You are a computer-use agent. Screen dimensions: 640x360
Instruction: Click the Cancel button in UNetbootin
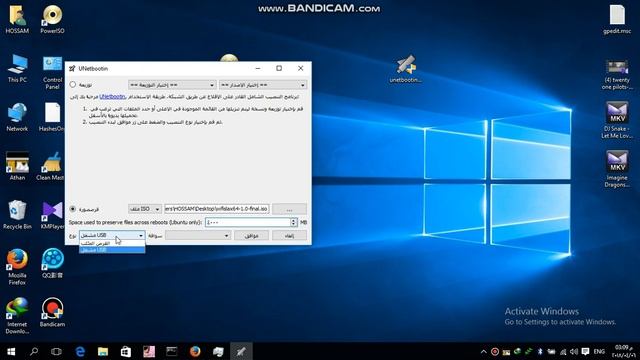click(289, 236)
